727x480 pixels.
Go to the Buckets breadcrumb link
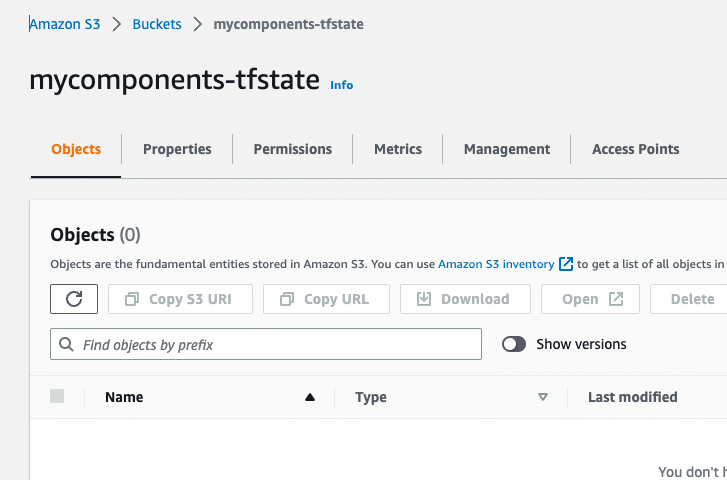157,24
